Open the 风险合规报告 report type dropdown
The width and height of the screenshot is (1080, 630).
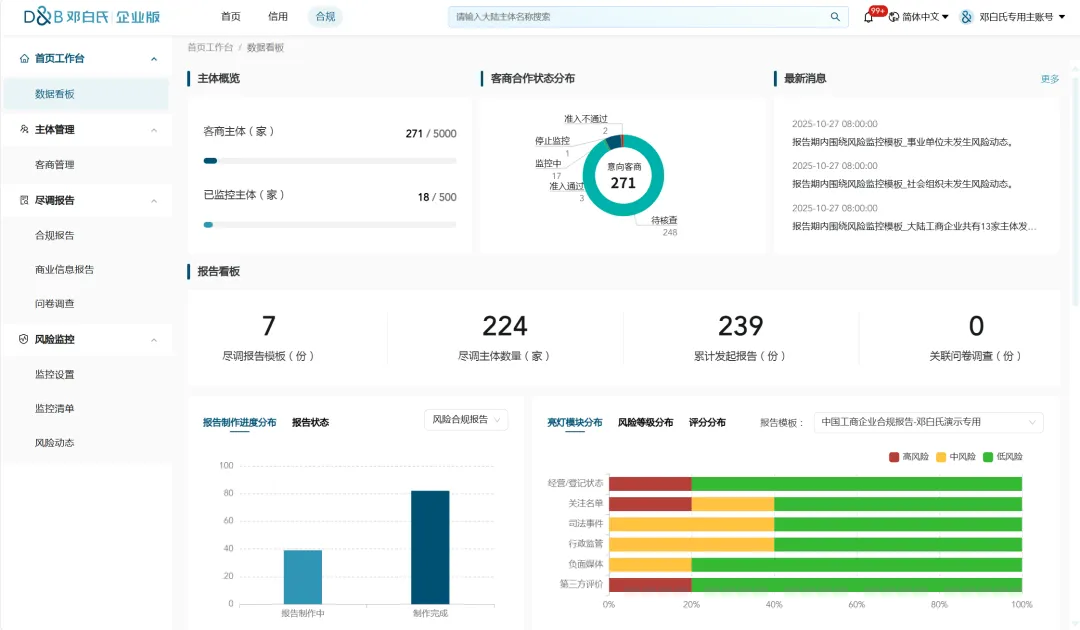pyautogui.click(x=466, y=419)
